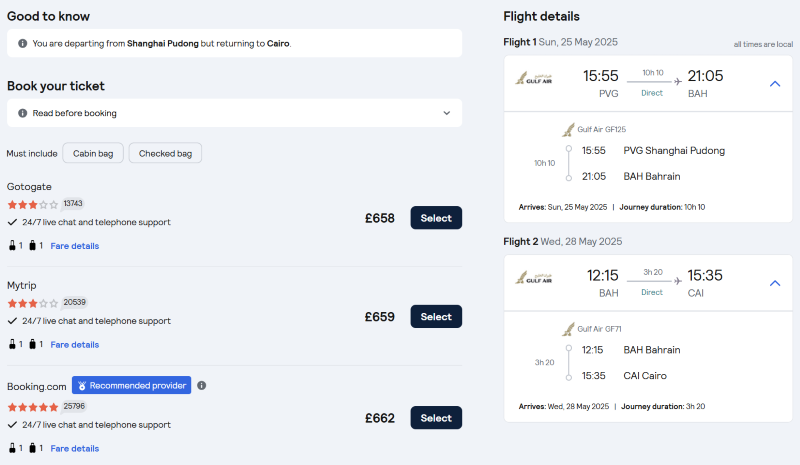Open Fare details for Mytrip
Viewport: 800px width, 465px height.
[x=74, y=345]
